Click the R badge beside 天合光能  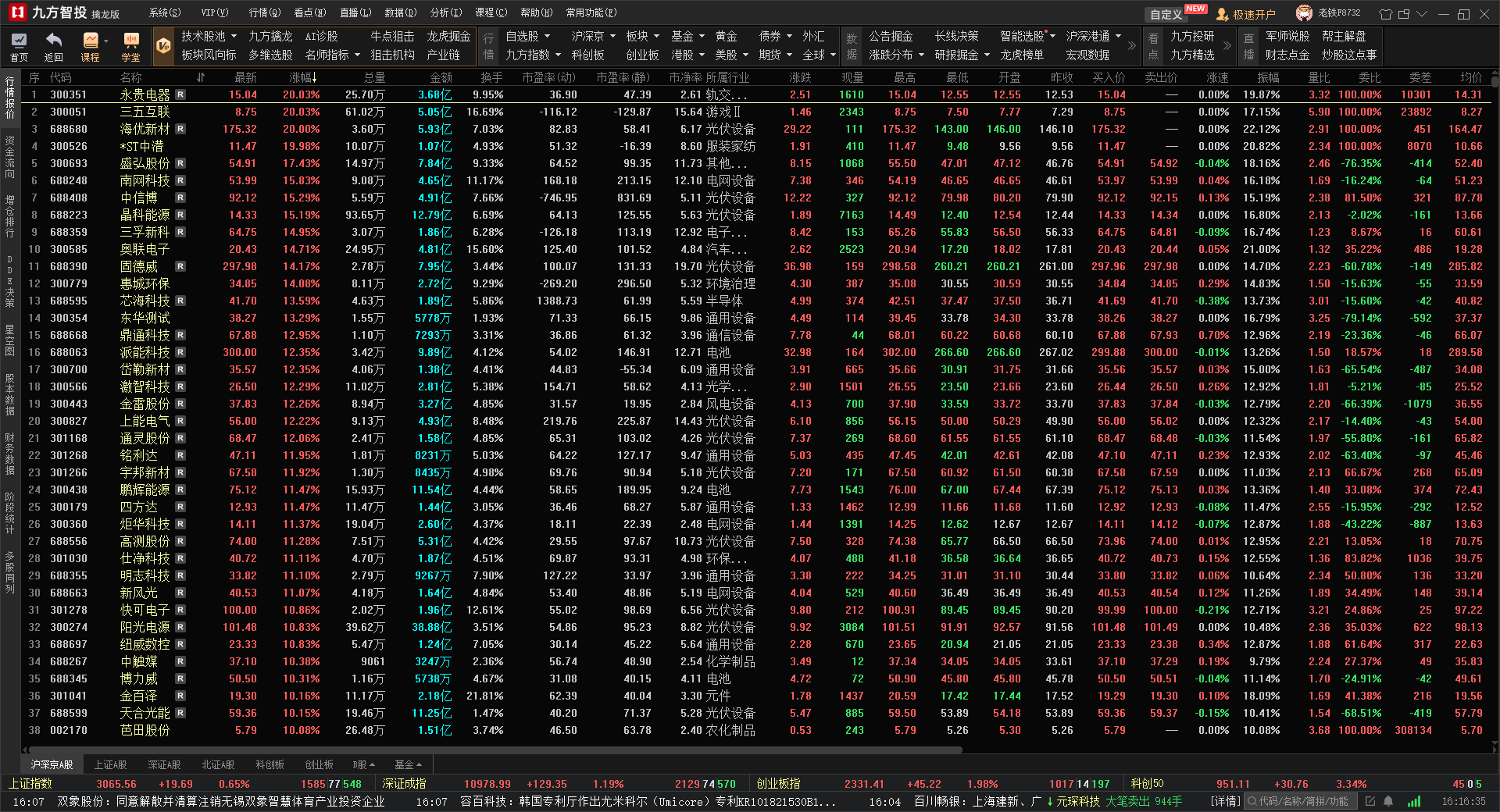click(x=180, y=713)
